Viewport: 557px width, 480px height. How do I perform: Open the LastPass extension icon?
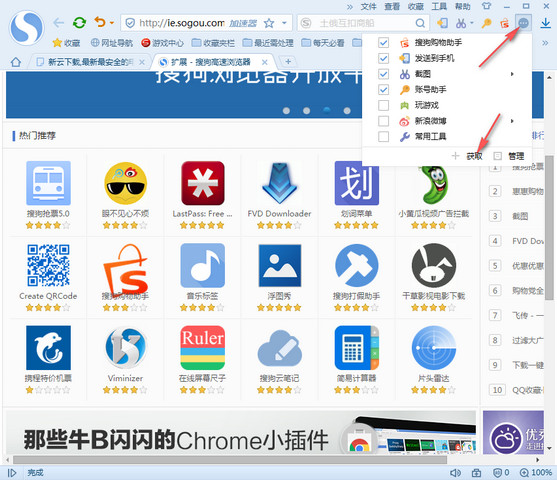pyautogui.click(x=202, y=183)
